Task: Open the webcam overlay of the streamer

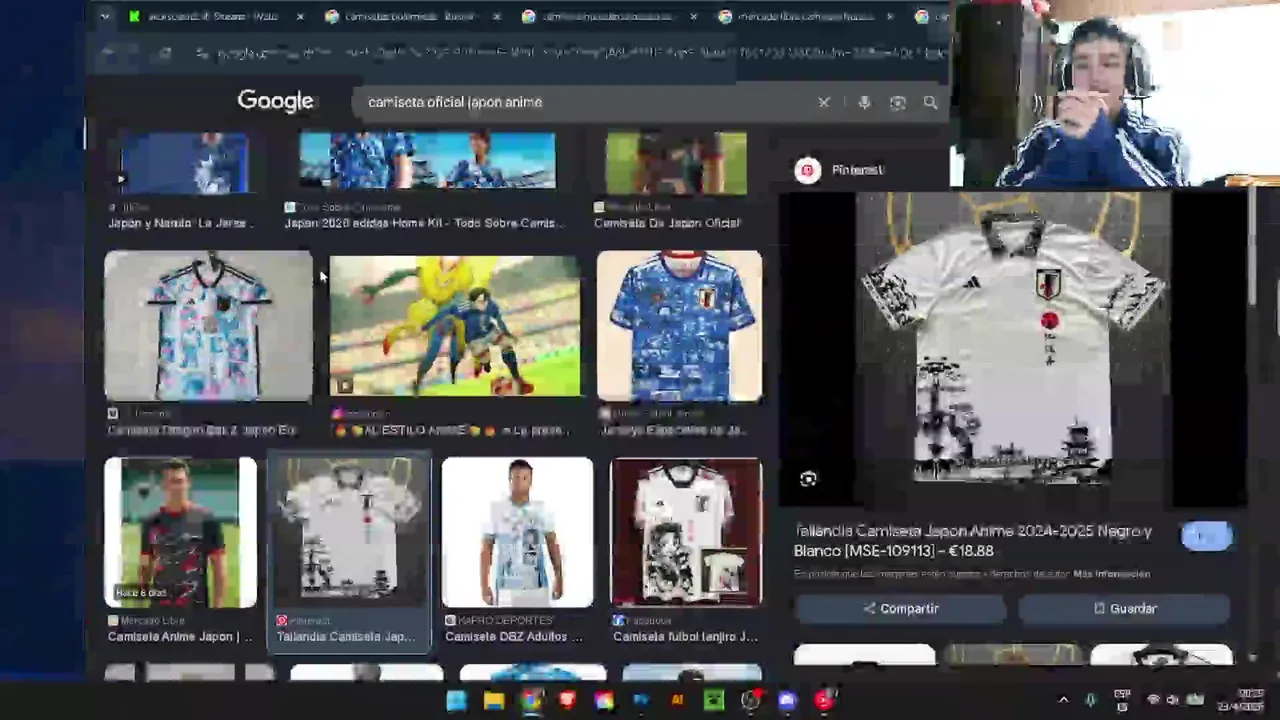Action: (1115, 95)
